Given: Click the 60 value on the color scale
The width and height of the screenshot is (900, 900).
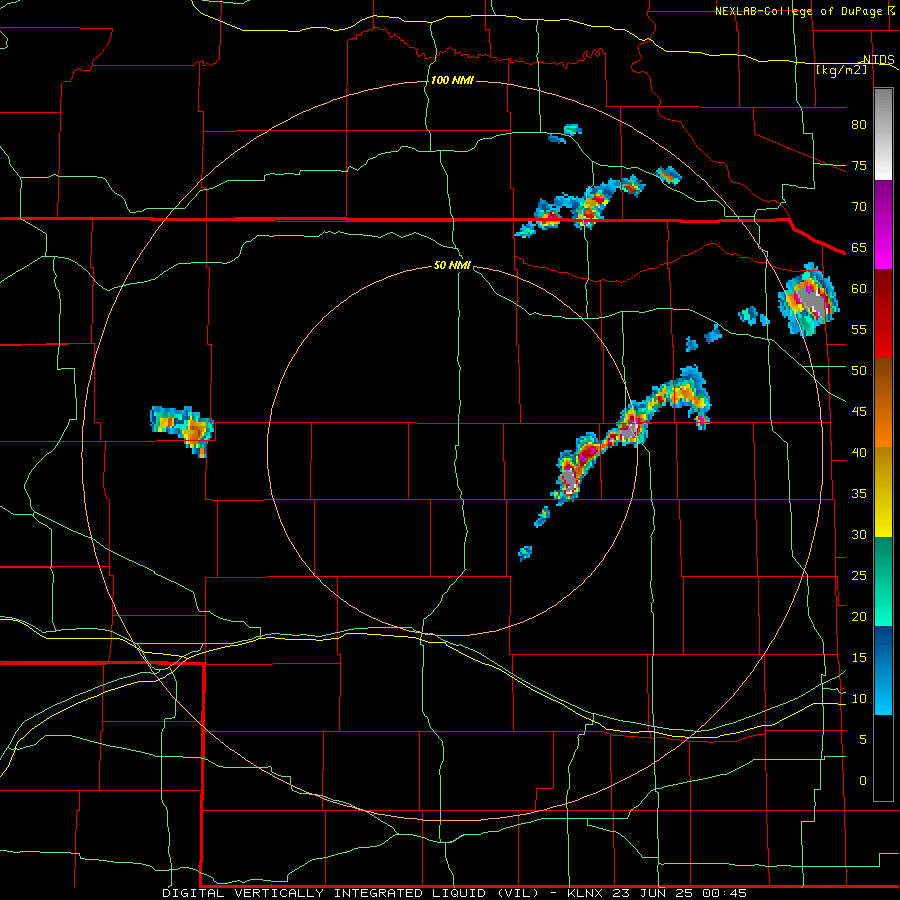Looking at the screenshot, I should [859, 289].
